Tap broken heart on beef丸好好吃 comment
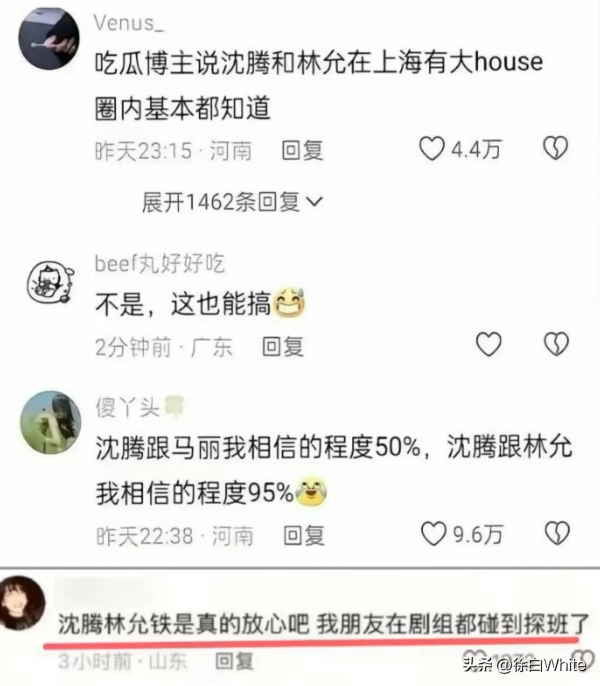 tap(556, 344)
